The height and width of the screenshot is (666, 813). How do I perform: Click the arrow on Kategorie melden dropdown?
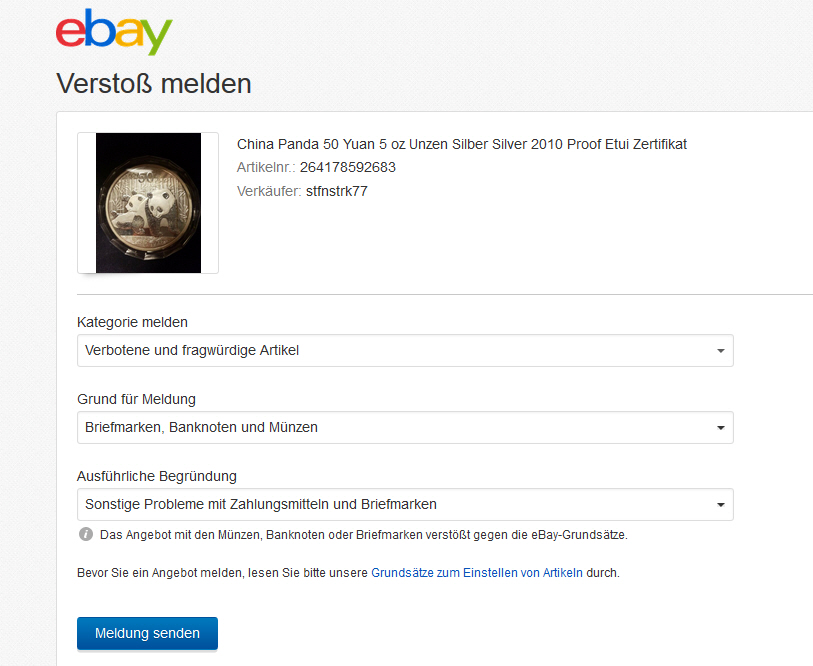click(720, 351)
